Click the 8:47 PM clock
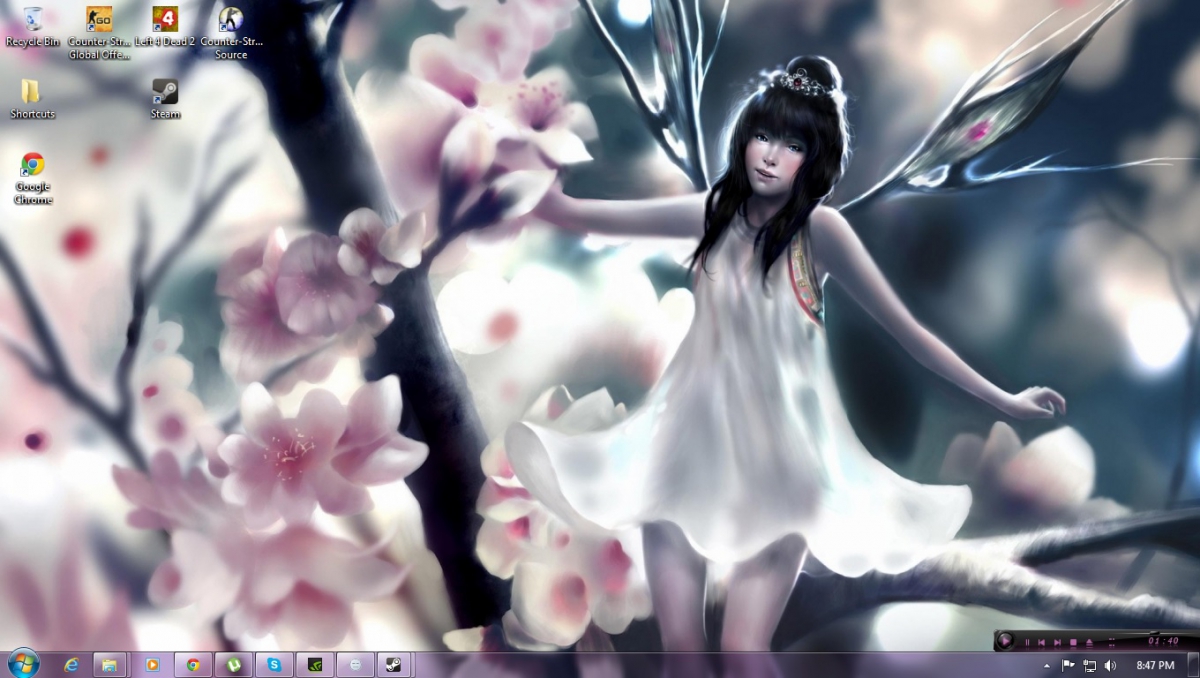 [x=1155, y=665]
